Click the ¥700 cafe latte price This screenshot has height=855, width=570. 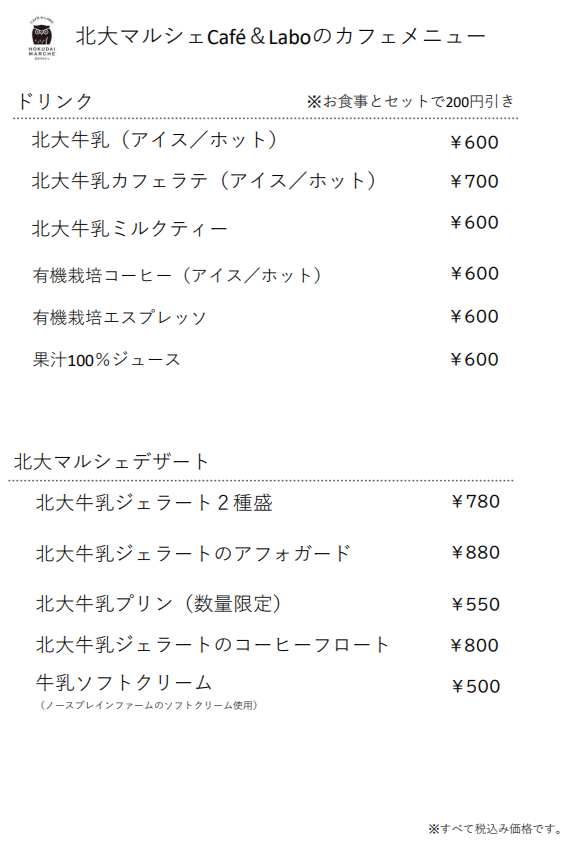(x=474, y=181)
